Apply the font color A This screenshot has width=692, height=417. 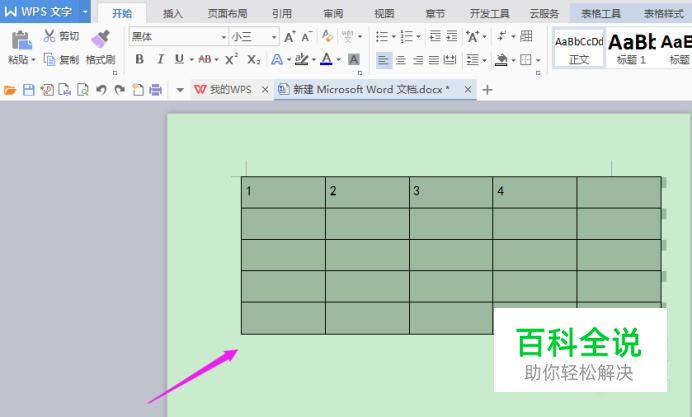coord(326,59)
